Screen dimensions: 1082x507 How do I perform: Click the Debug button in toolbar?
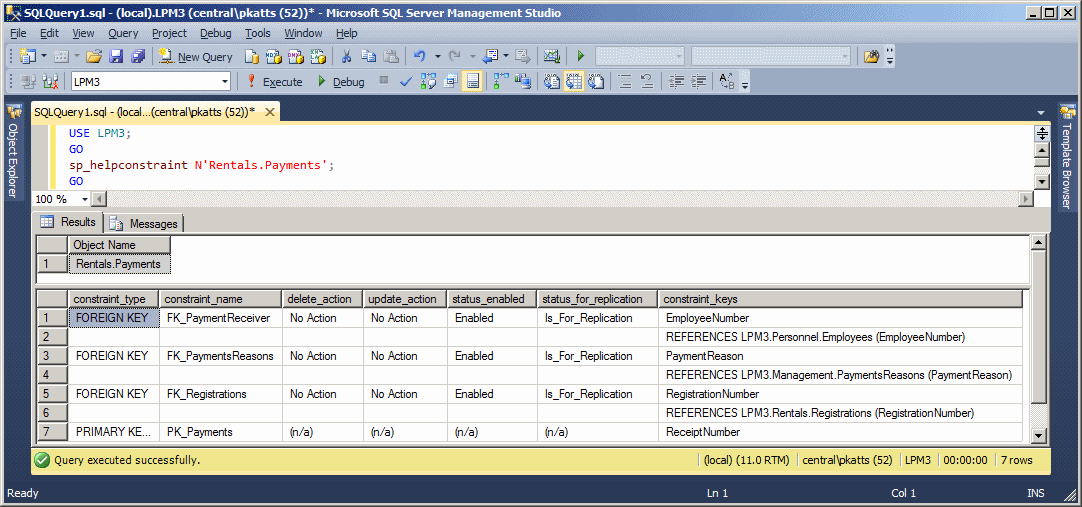click(x=341, y=82)
